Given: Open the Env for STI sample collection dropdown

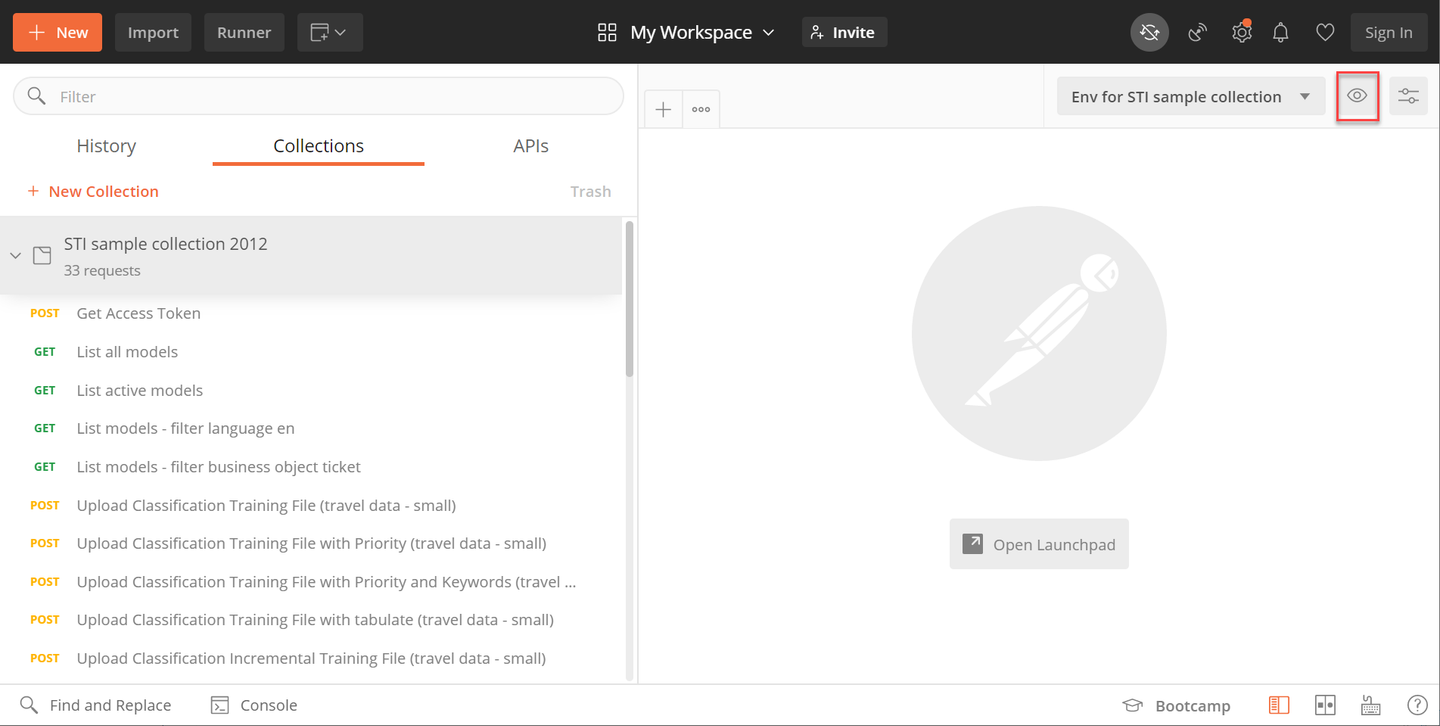Looking at the screenshot, I should 1190,96.
